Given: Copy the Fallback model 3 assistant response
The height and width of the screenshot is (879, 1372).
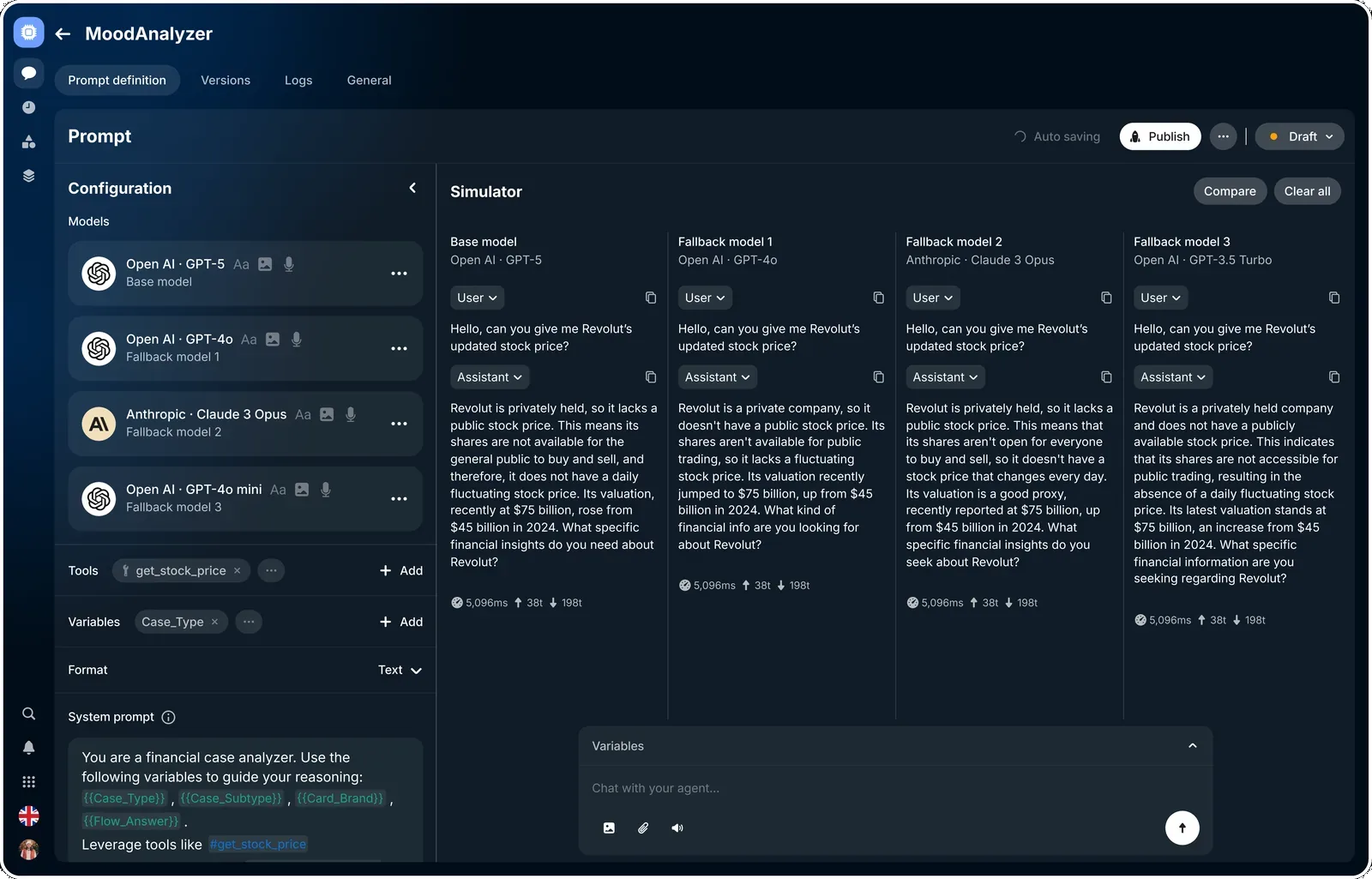Looking at the screenshot, I should pyautogui.click(x=1334, y=377).
